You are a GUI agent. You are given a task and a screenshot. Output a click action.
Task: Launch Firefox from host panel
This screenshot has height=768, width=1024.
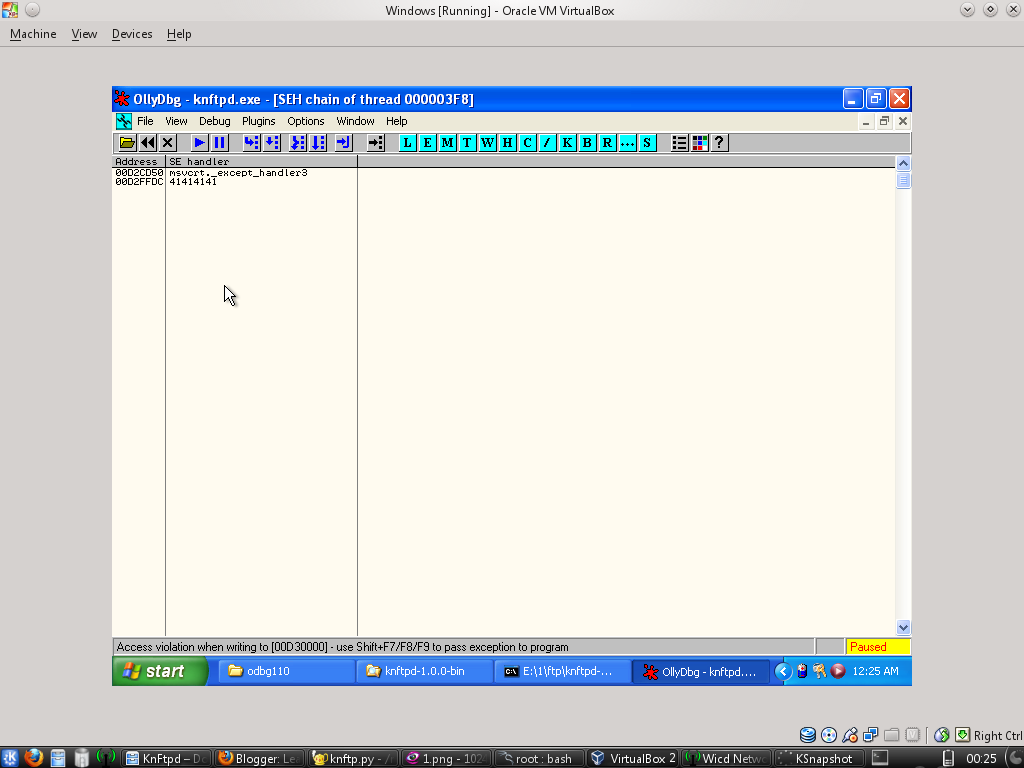click(33, 758)
